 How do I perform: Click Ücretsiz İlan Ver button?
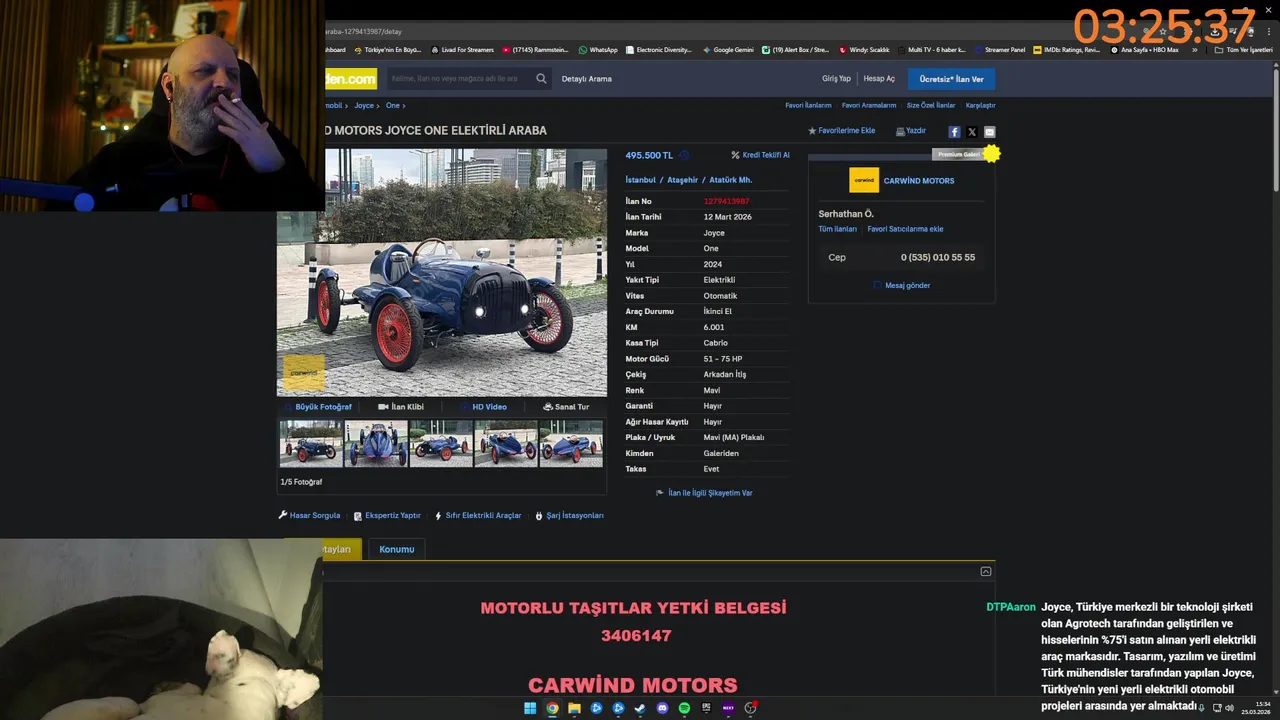tap(951, 79)
